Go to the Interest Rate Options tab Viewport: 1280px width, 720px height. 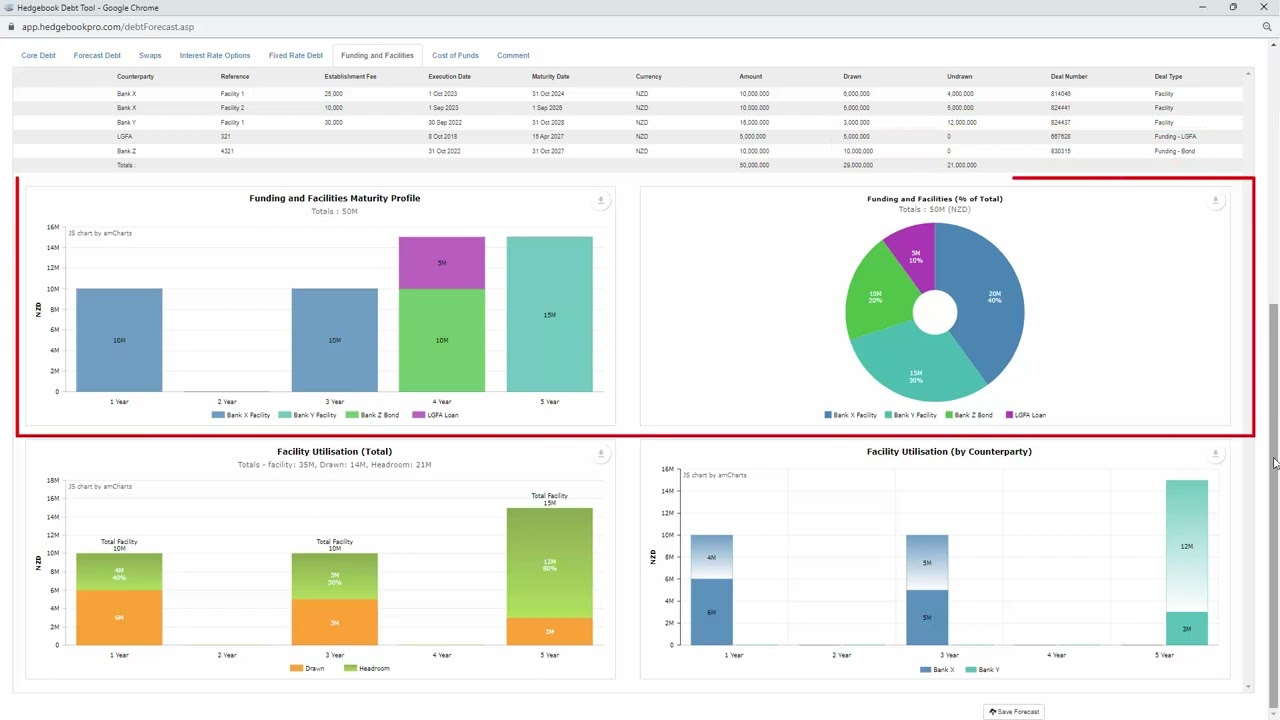click(x=215, y=55)
